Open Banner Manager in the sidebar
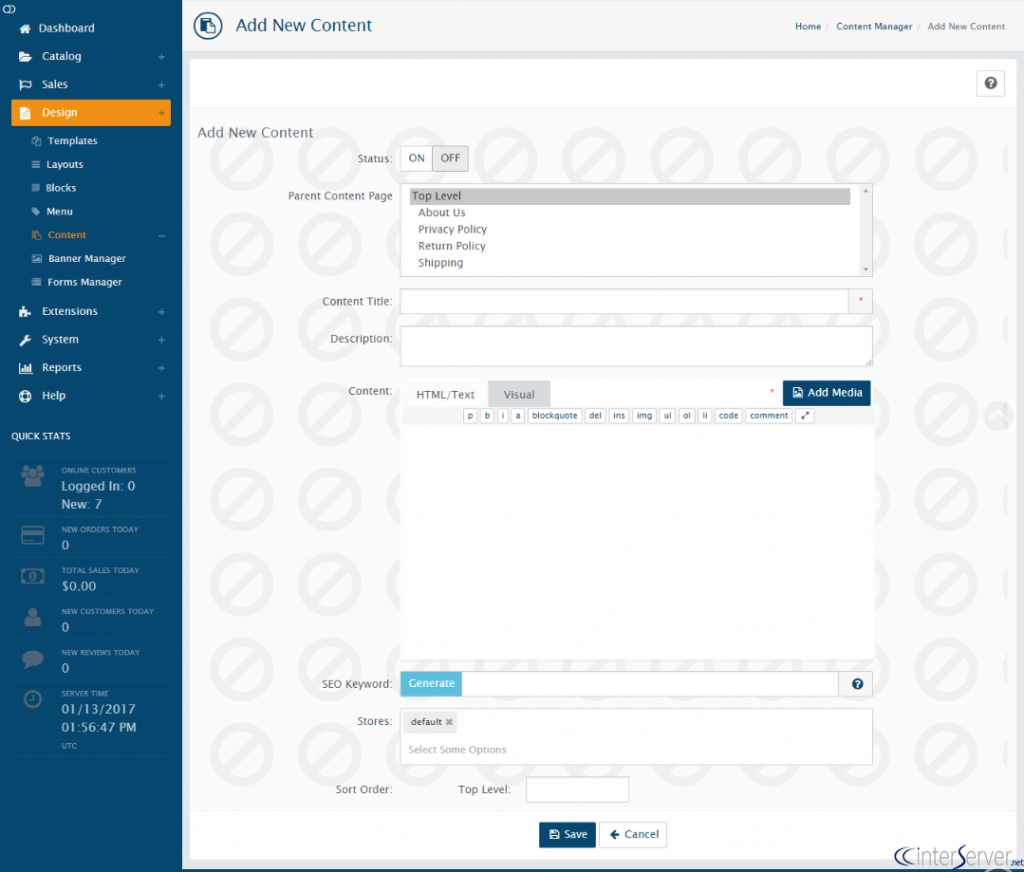1024x872 pixels. [86, 259]
